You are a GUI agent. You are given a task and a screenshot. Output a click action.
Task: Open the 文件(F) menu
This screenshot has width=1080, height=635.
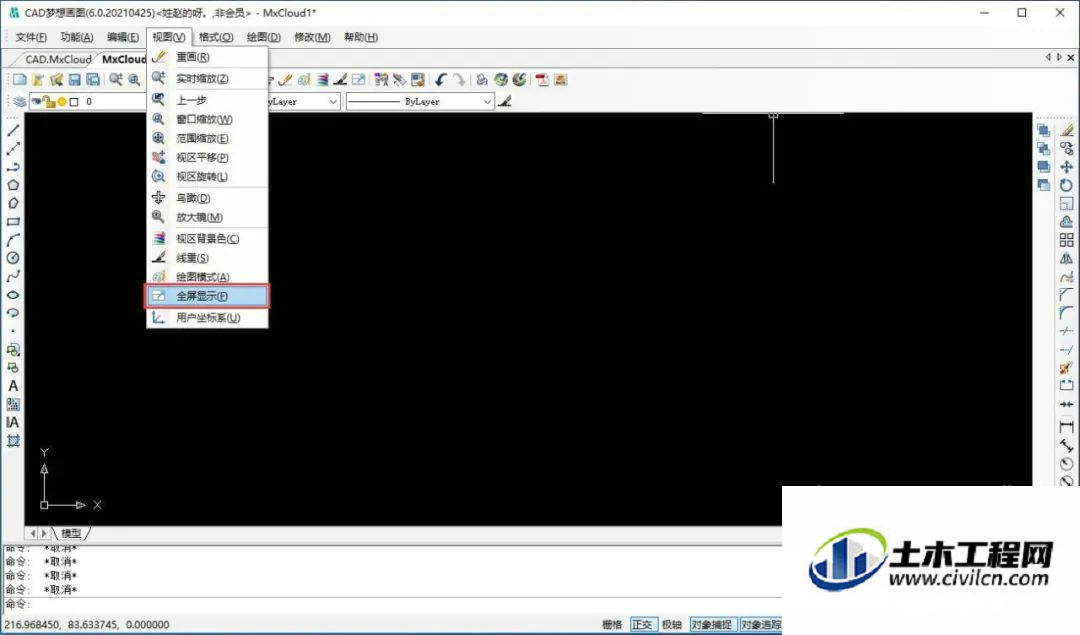point(31,37)
